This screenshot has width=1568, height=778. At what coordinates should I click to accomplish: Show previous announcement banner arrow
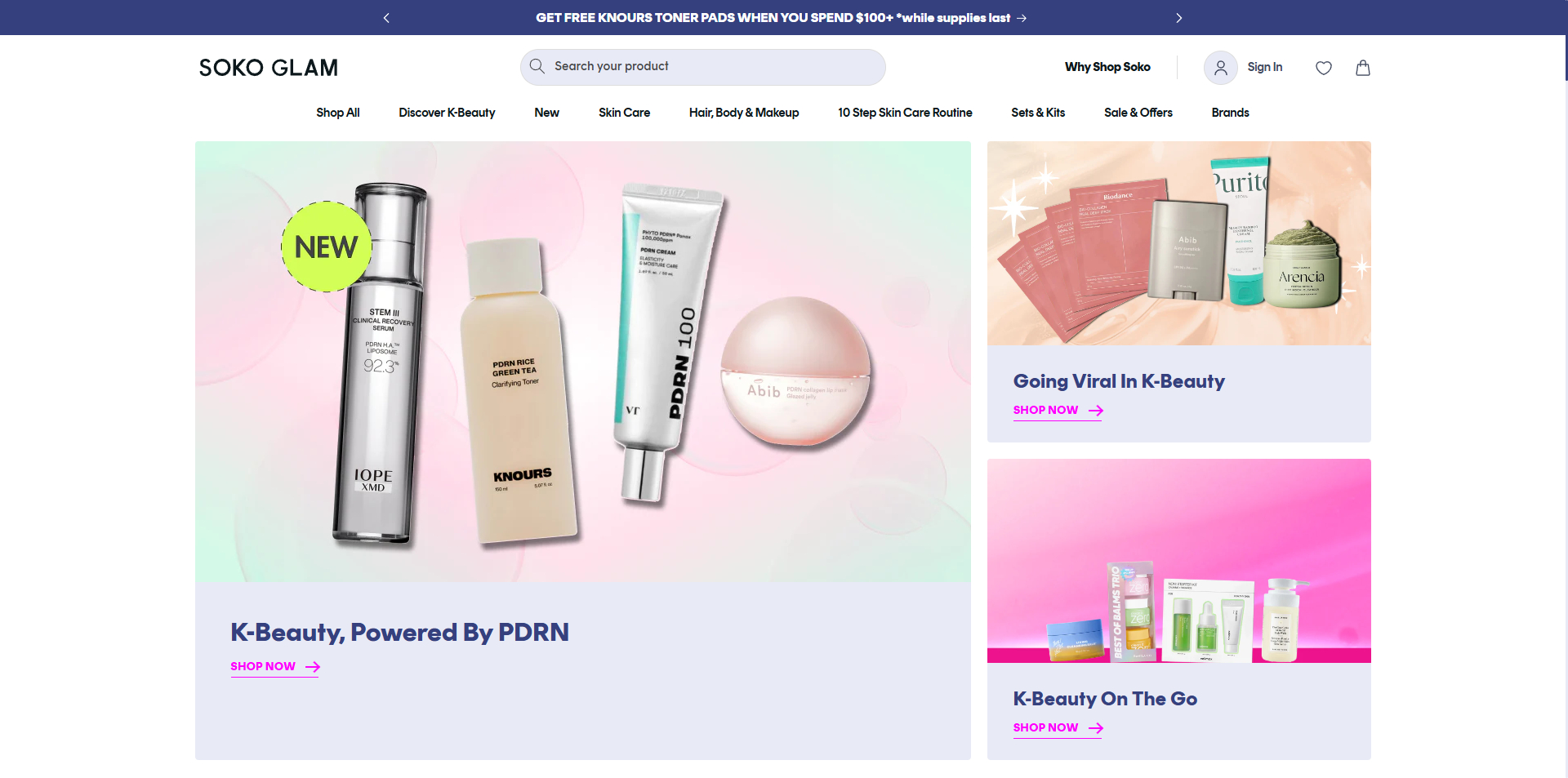pyautogui.click(x=386, y=18)
